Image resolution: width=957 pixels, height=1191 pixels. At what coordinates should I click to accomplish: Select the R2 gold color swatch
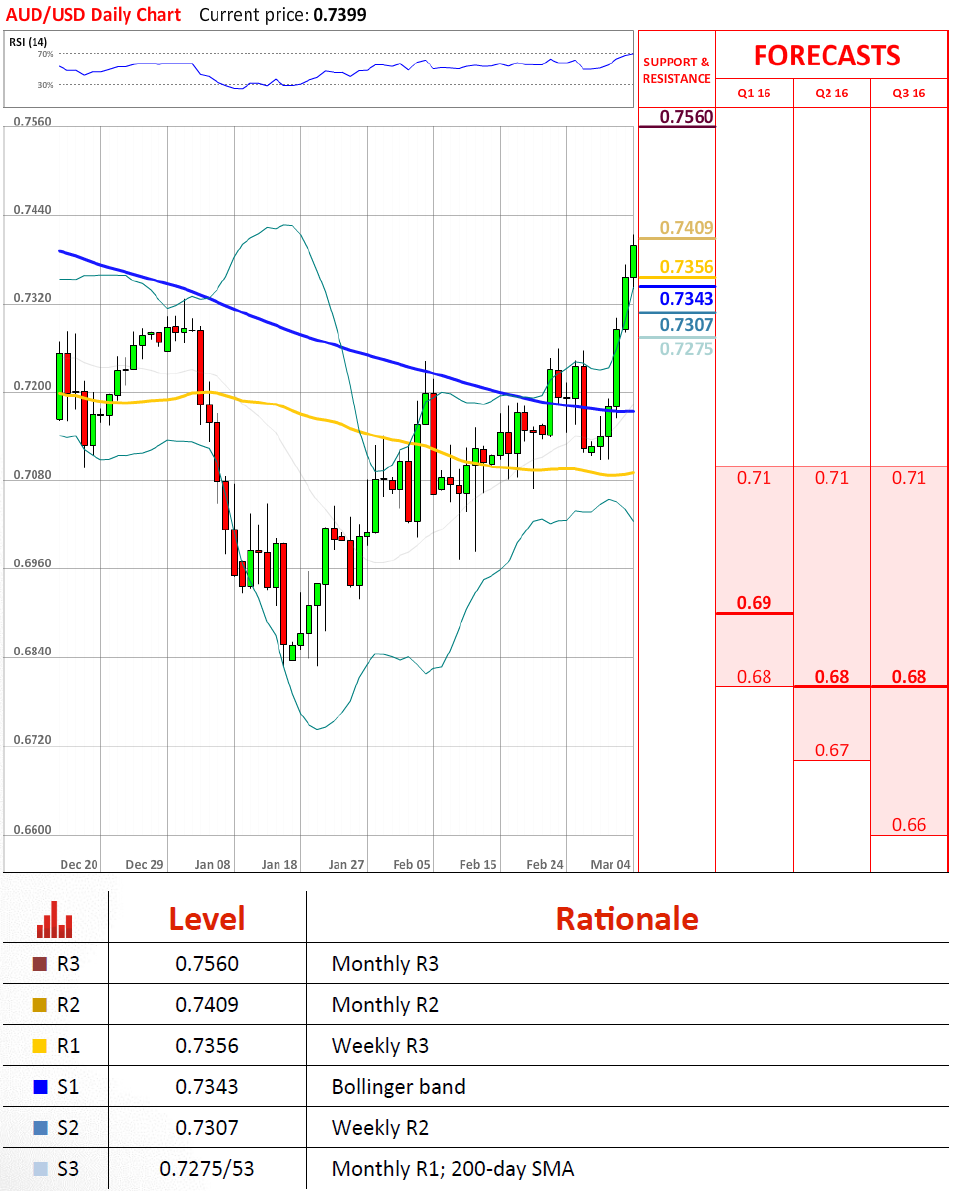click(40, 1005)
